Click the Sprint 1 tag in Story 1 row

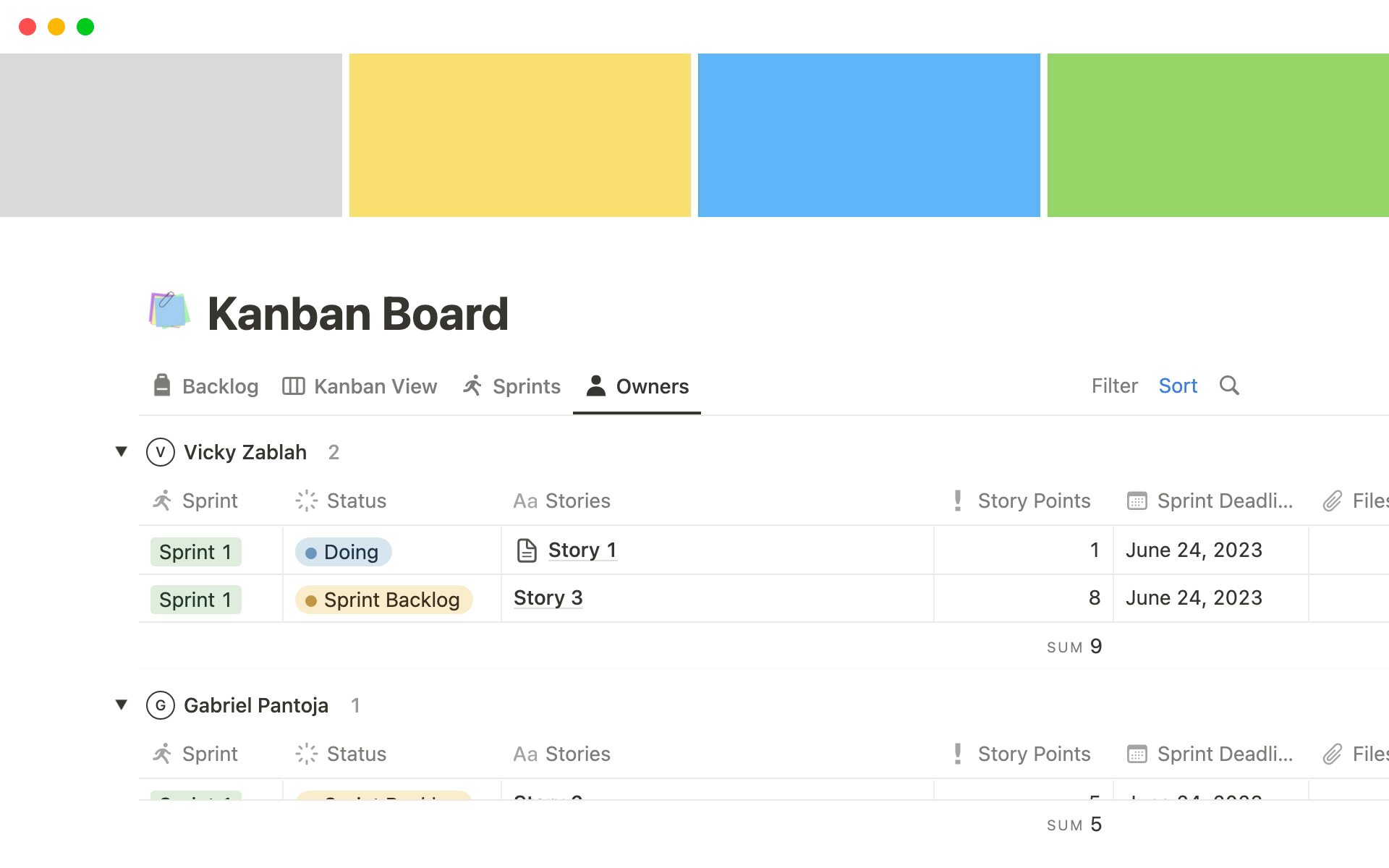pos(195,552)
